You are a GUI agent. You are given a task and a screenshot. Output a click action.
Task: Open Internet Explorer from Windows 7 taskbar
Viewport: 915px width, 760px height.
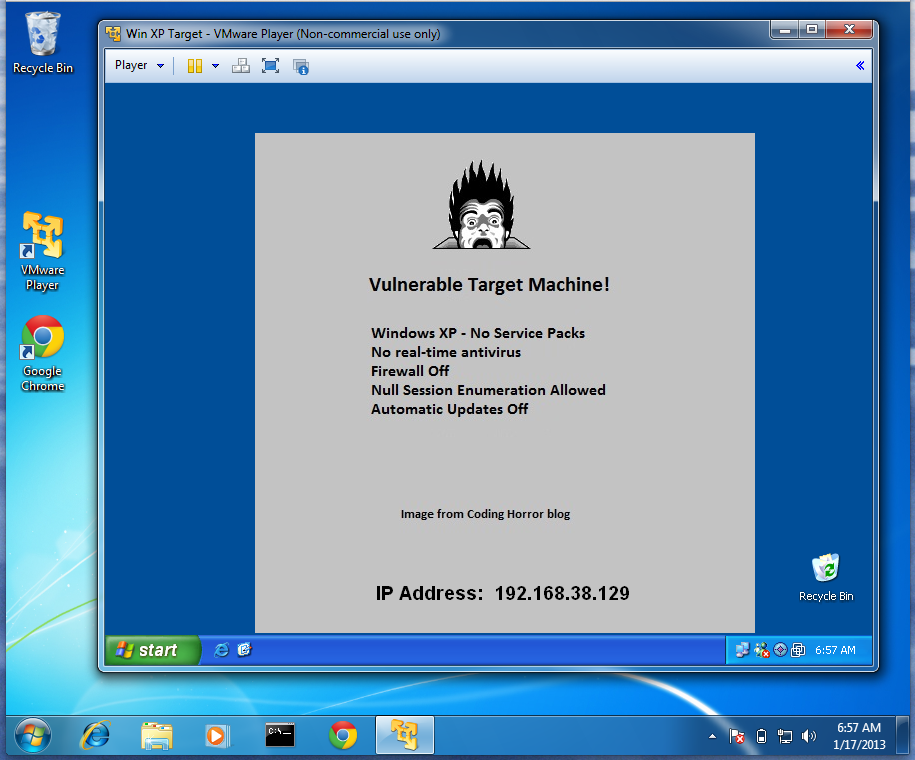(x=95, y=735)
